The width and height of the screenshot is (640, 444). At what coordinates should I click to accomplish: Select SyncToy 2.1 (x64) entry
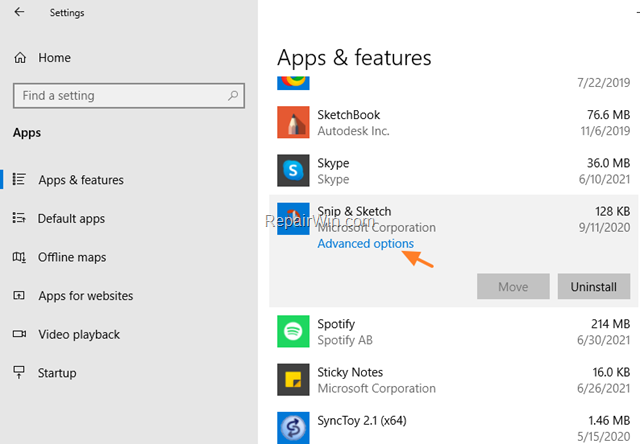click(362, 420)
